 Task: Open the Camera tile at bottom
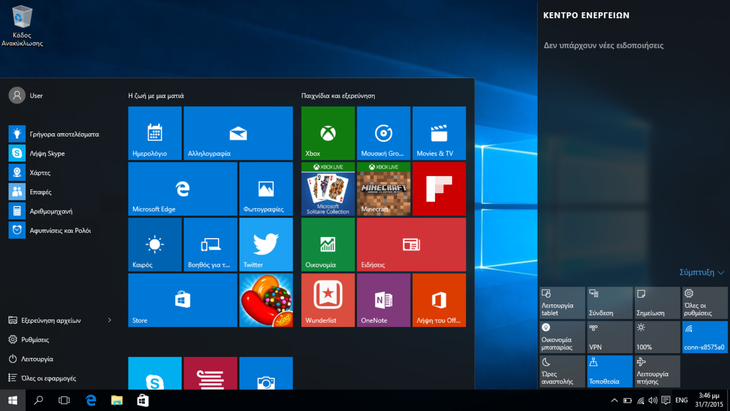266,373
